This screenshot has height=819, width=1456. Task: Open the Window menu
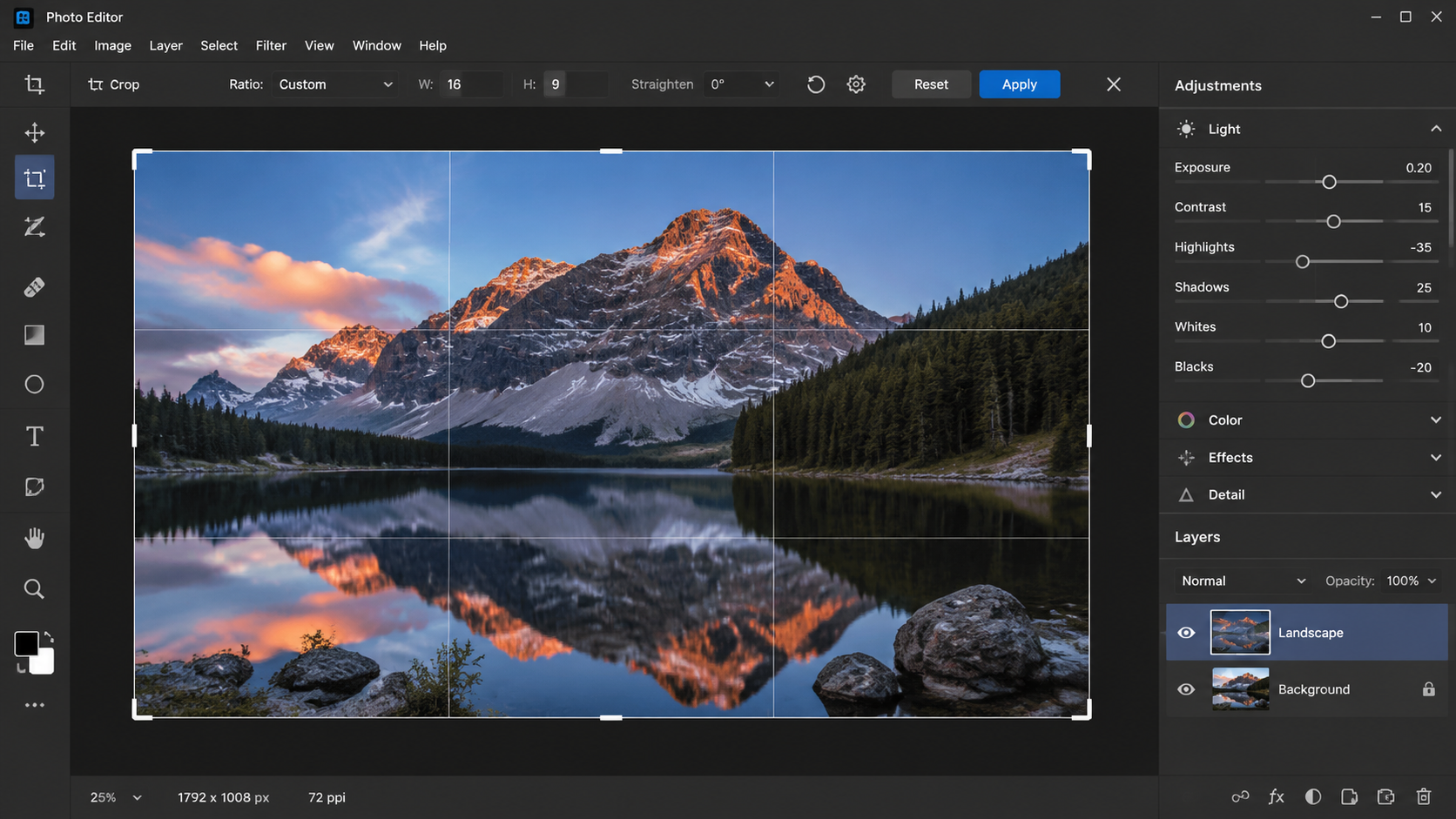click(x=376, y=45)
